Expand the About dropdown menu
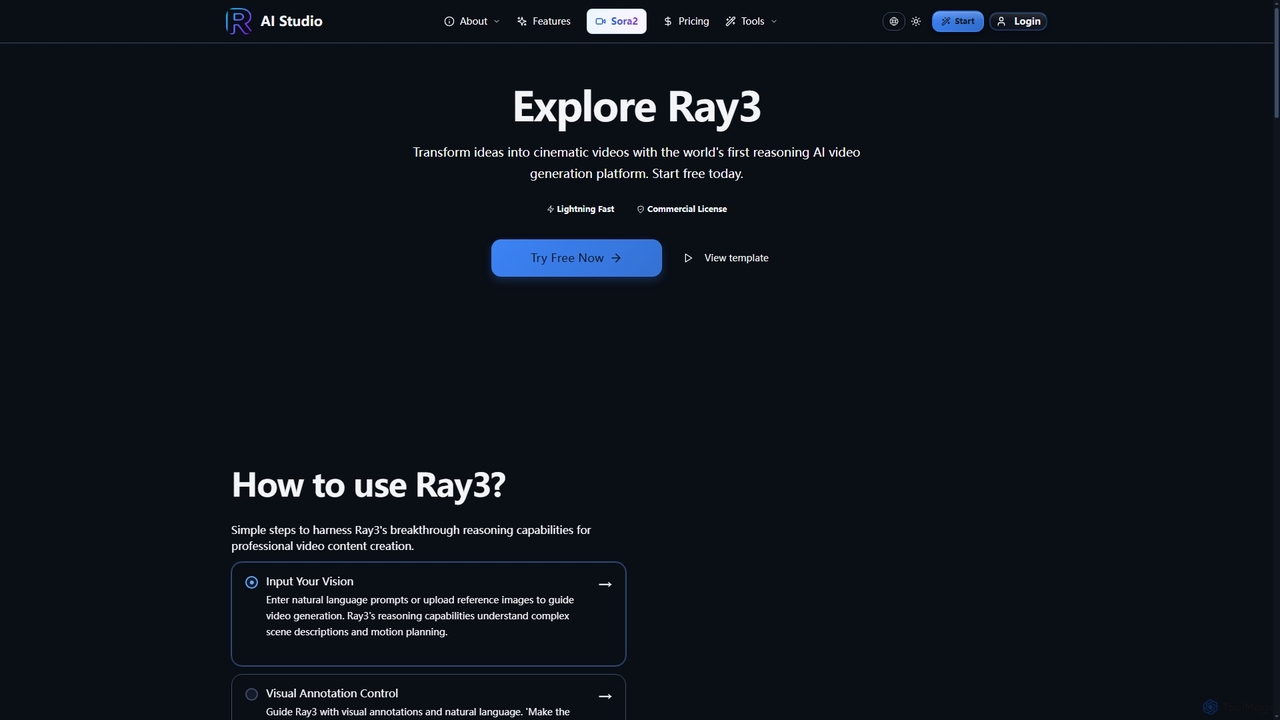The height and width of the screenshot is (720, 1280). coord(471,21)
